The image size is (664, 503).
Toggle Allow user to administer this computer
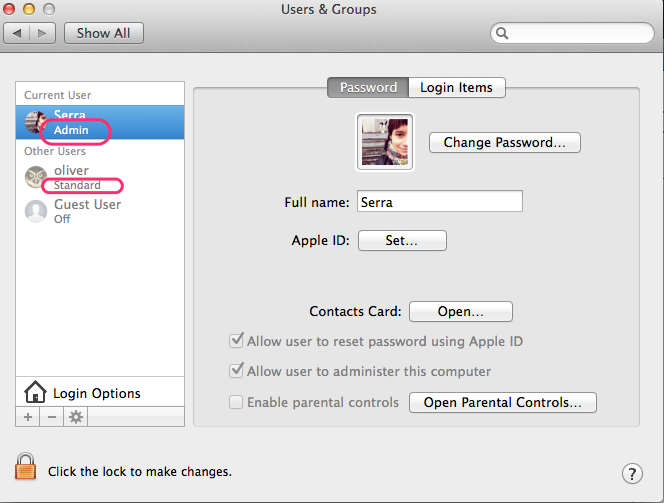pos(236,370)
